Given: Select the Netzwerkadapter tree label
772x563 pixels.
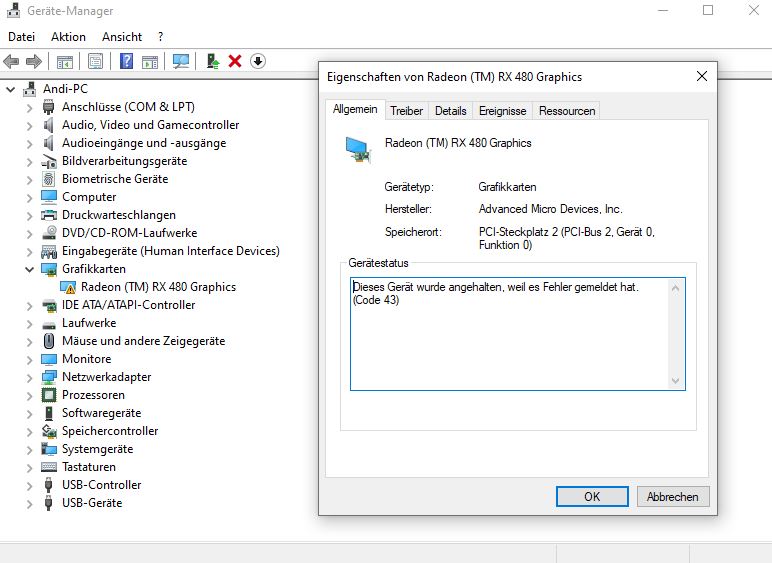Looking at the screenshot, I should pos(106,377).
